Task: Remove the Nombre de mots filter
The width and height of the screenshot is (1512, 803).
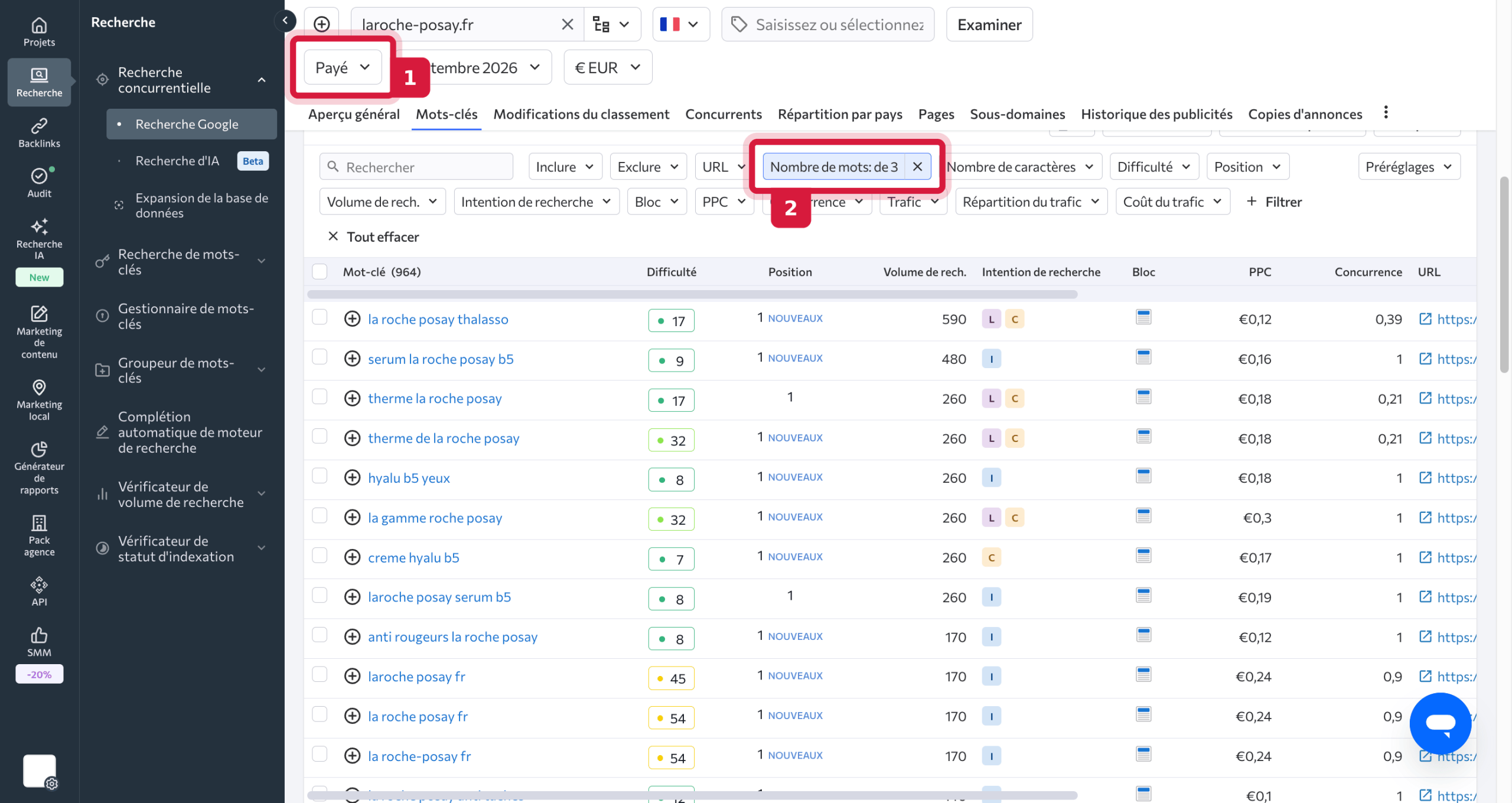Action: coord(917,167)
